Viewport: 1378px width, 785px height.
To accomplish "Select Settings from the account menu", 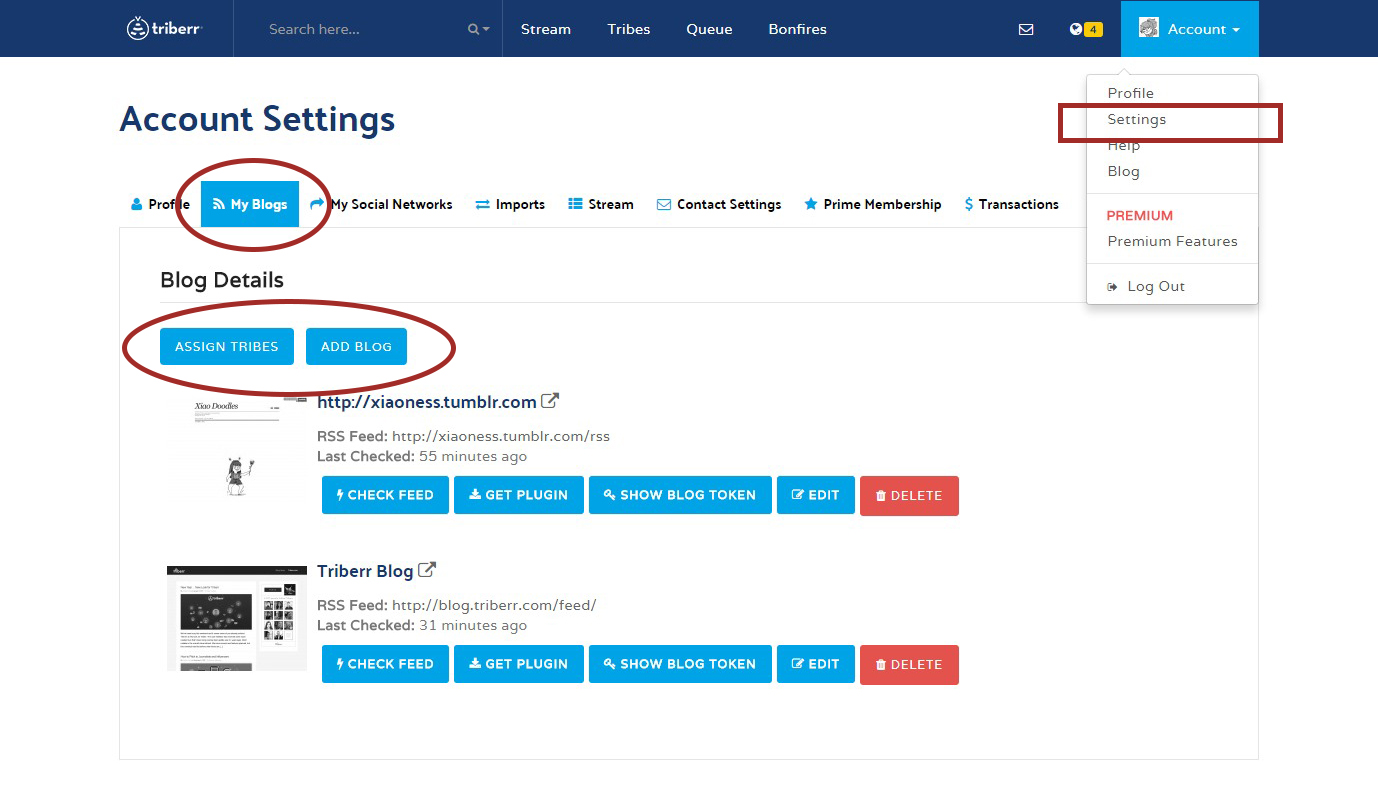I will pyautogui.click(x=1136, y=119).
